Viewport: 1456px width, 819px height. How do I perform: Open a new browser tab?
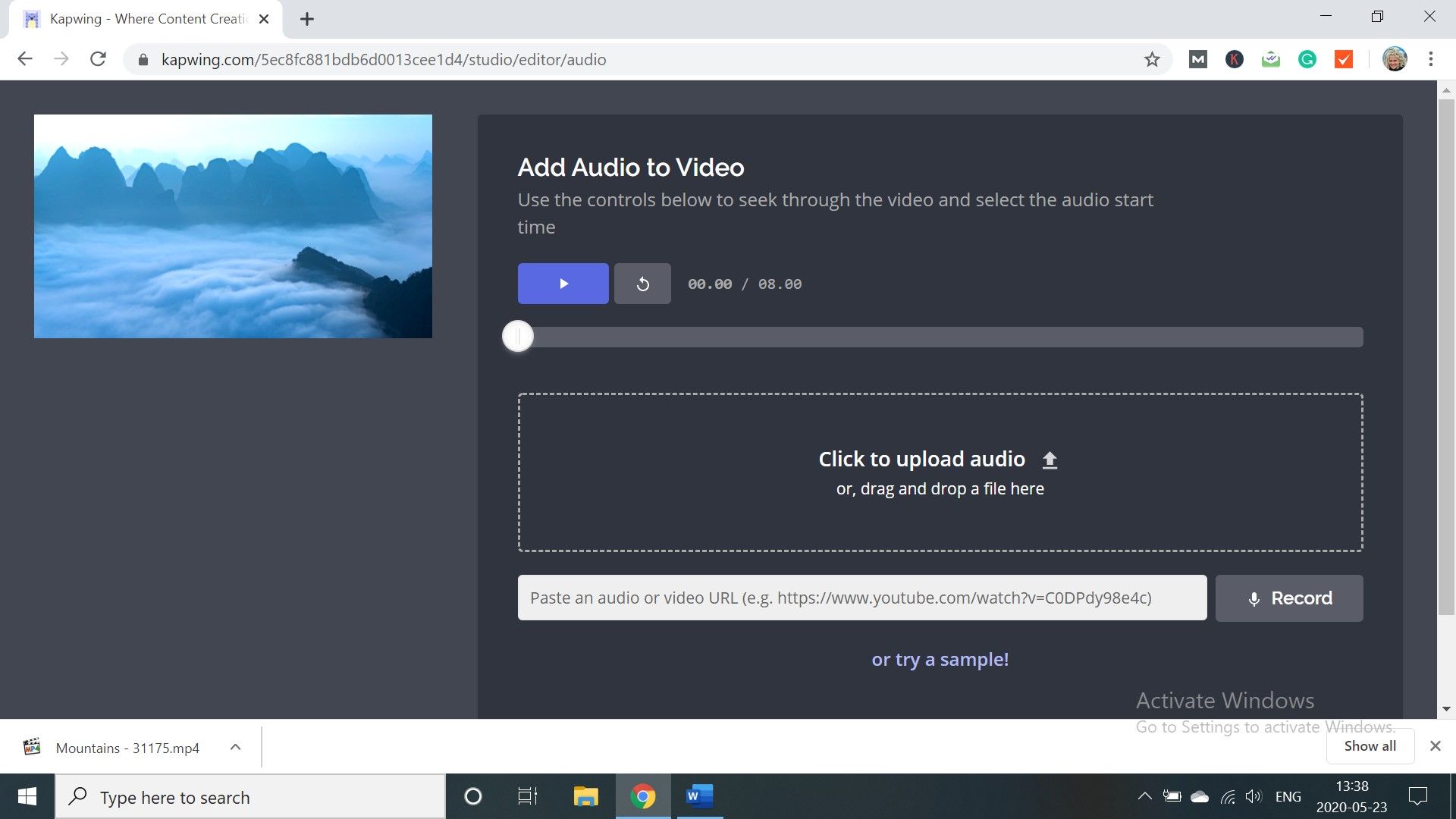(x=306, y=19)
